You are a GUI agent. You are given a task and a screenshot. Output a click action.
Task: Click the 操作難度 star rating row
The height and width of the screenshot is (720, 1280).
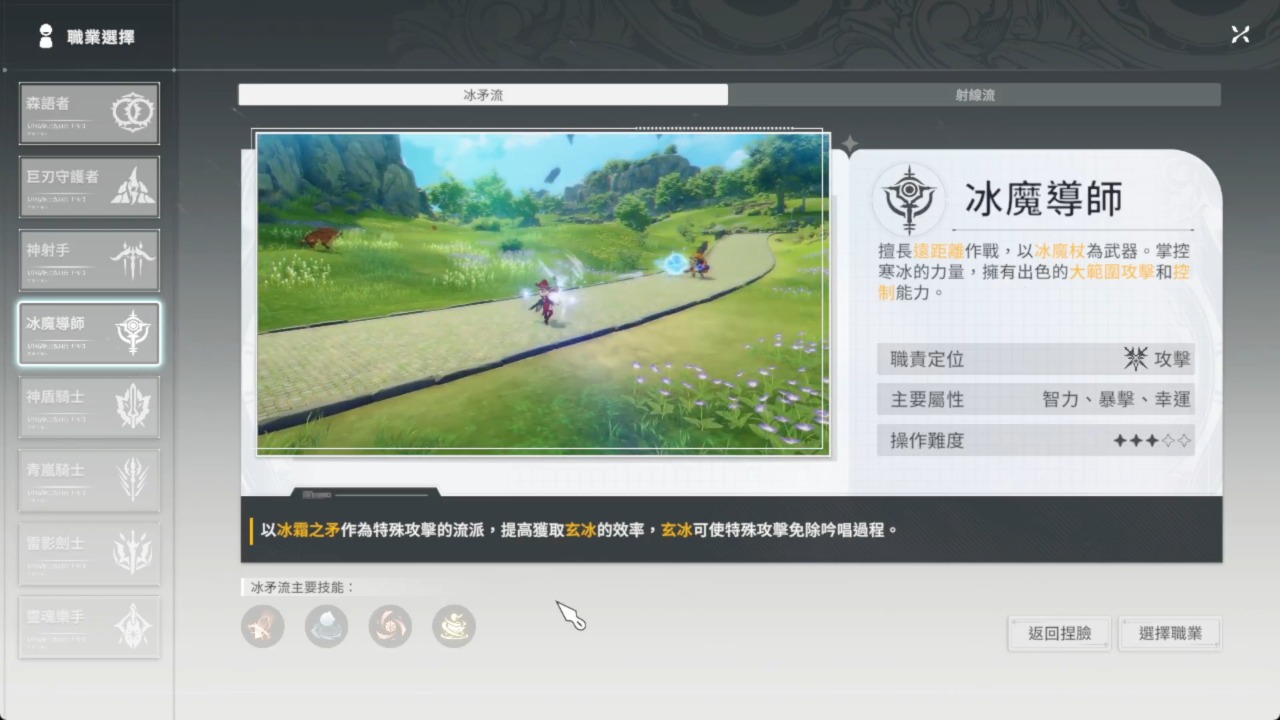[1035, 440]
